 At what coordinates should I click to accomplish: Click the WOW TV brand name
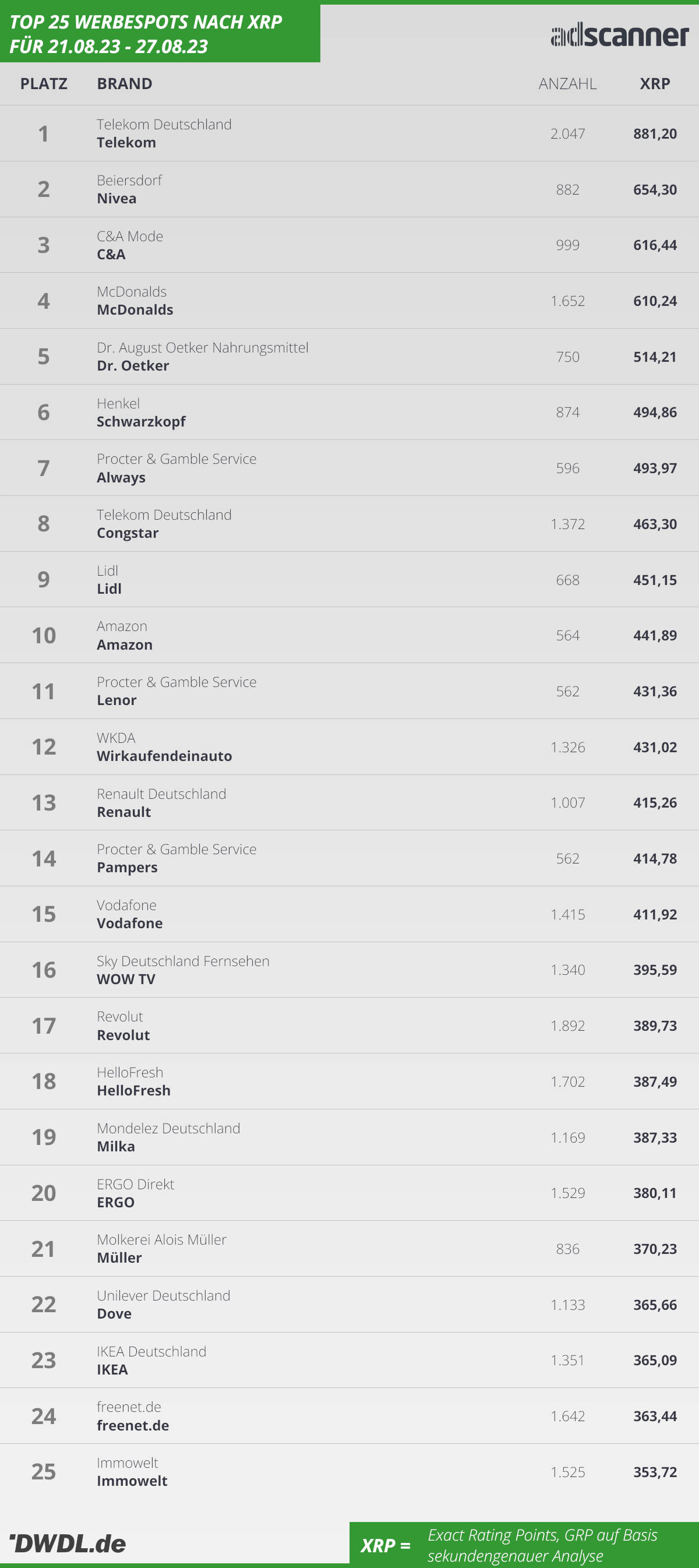pos(126,979)
